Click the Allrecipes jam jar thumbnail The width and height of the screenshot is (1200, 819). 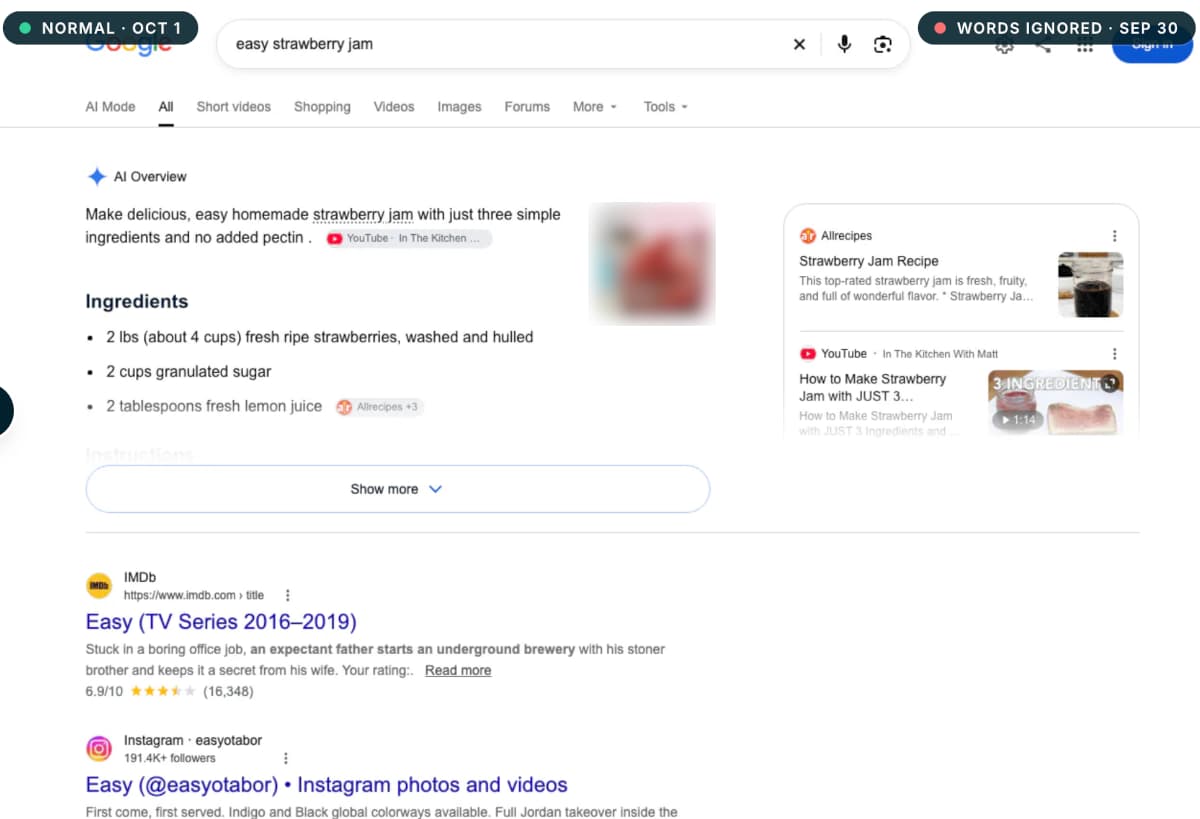click(1090, 284)
